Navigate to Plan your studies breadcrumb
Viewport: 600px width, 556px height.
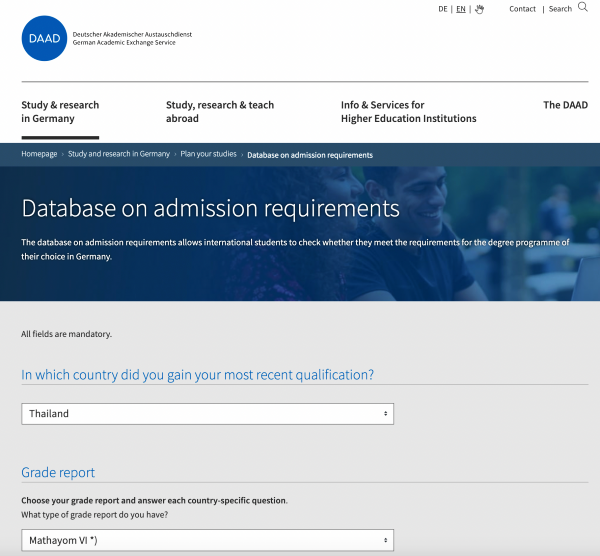[208, 155]
